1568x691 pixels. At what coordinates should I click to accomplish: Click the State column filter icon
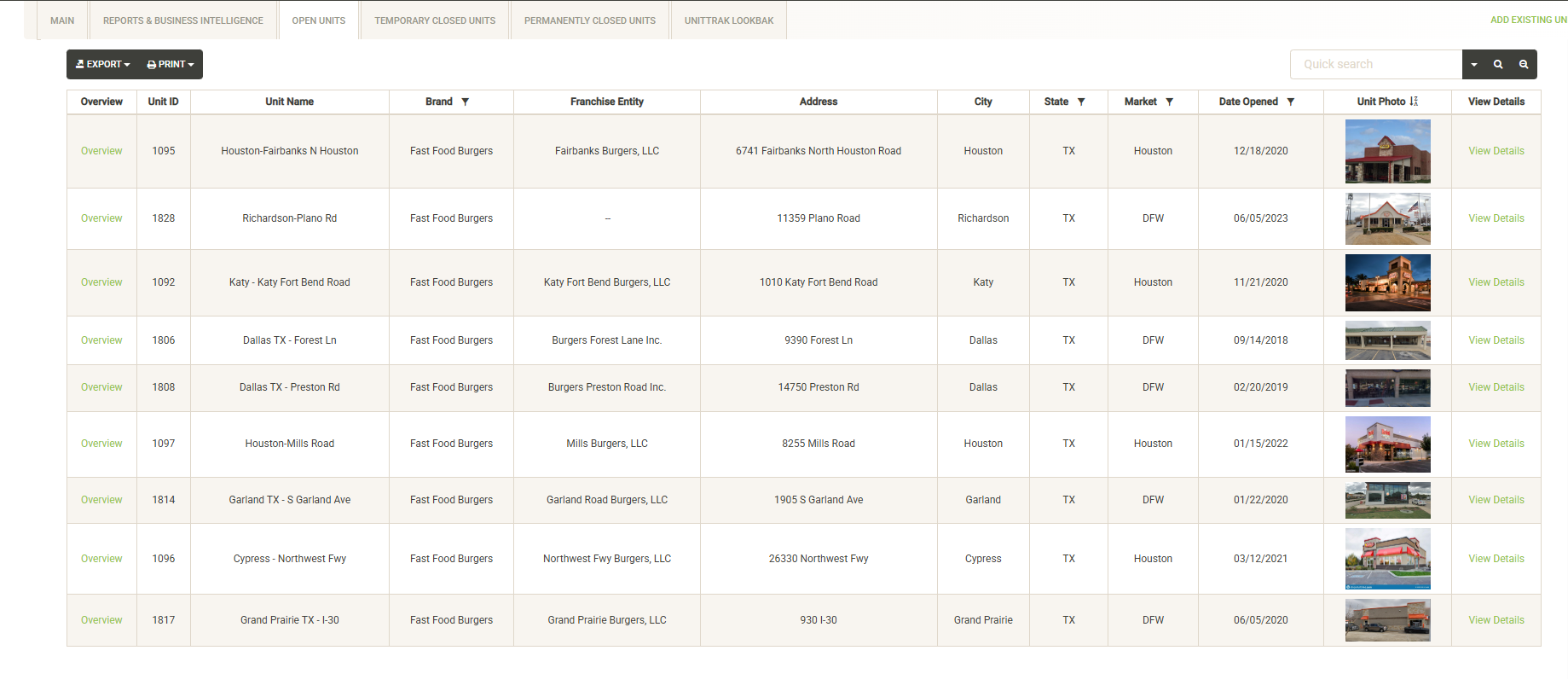coord(1081,102)
